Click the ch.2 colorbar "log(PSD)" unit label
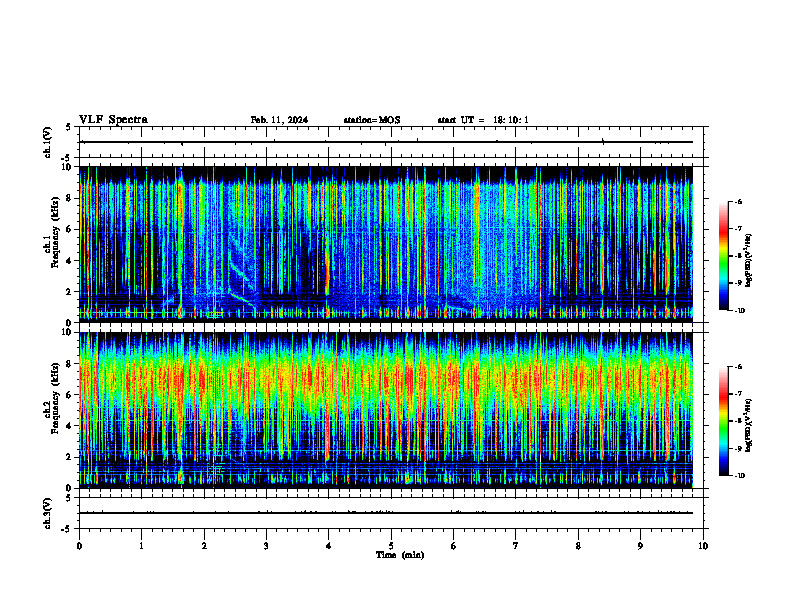792x612 pixels. tap(749, 425)
